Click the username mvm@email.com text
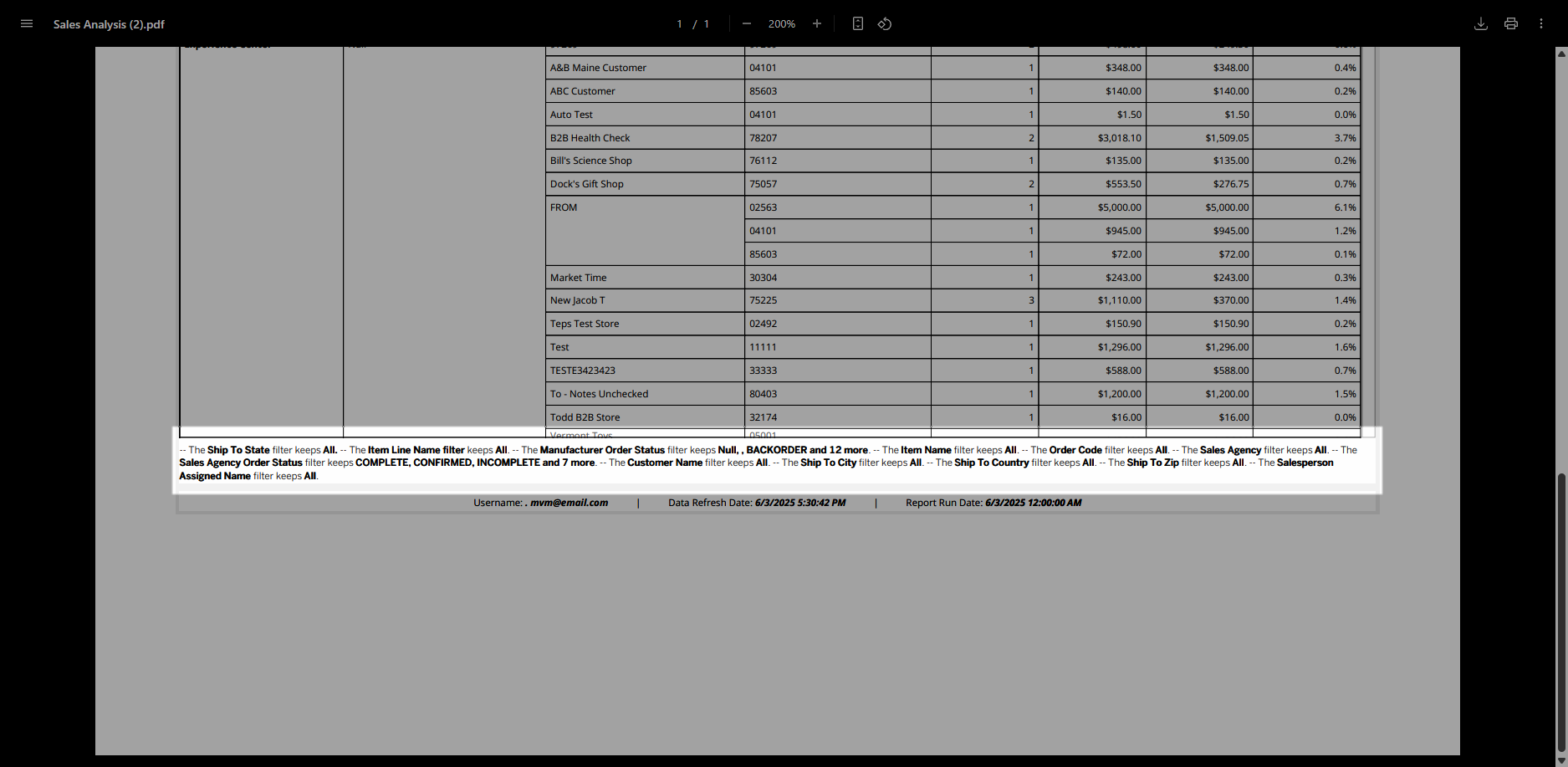The height and width of the screenshot is (767, 1568). click(569, 503)
